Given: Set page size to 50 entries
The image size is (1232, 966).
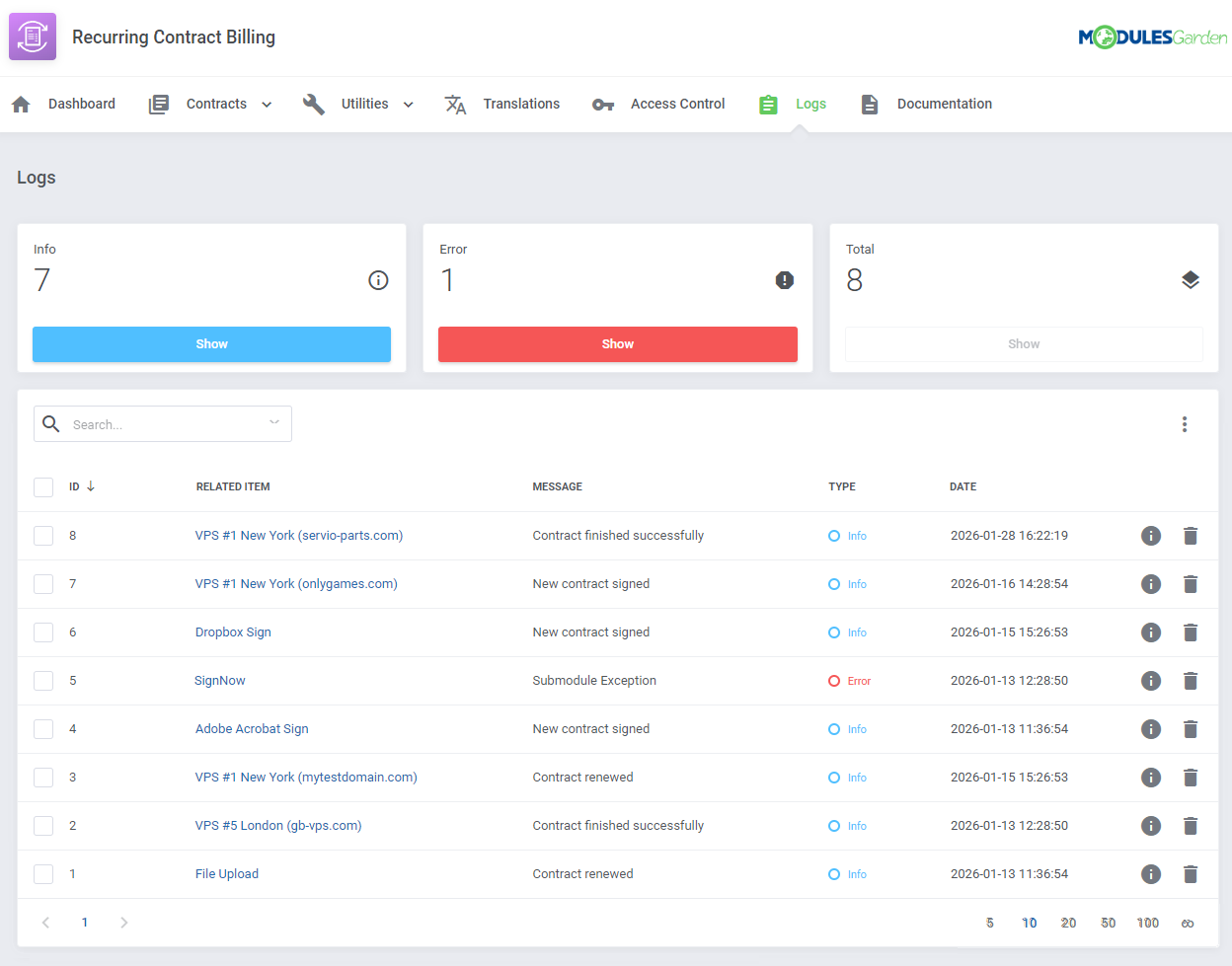Looking at the screenshot, I should [x=1108, y=922].
